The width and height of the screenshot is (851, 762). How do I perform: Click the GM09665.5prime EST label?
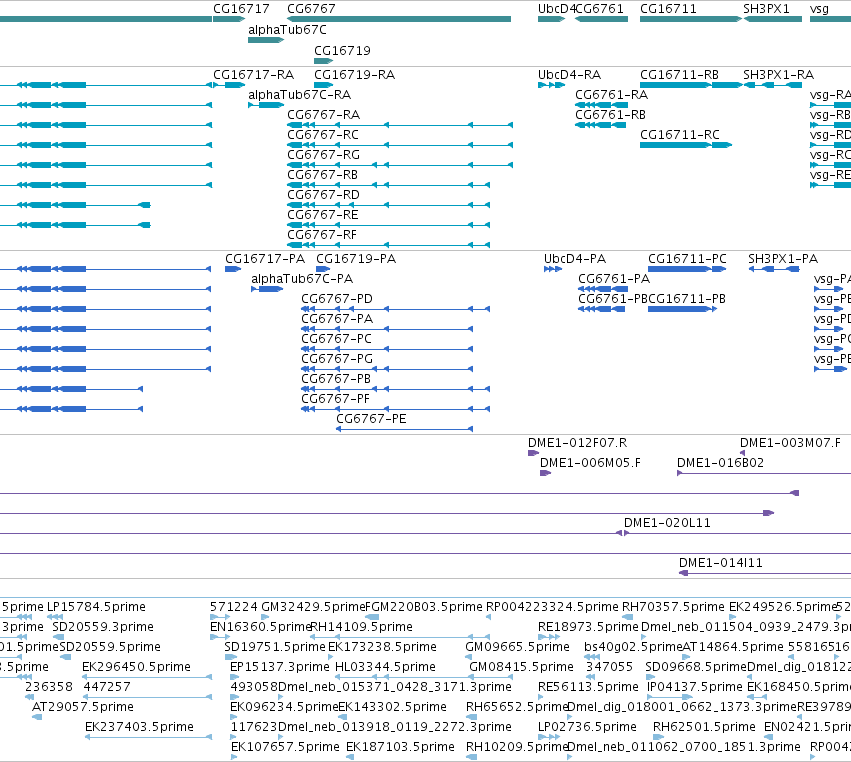point(517,647)
